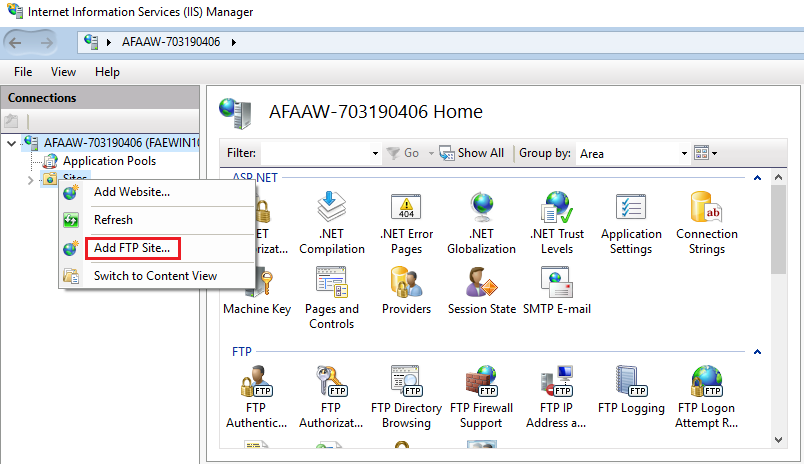Collapse the FTP group section

coord(757,352)
